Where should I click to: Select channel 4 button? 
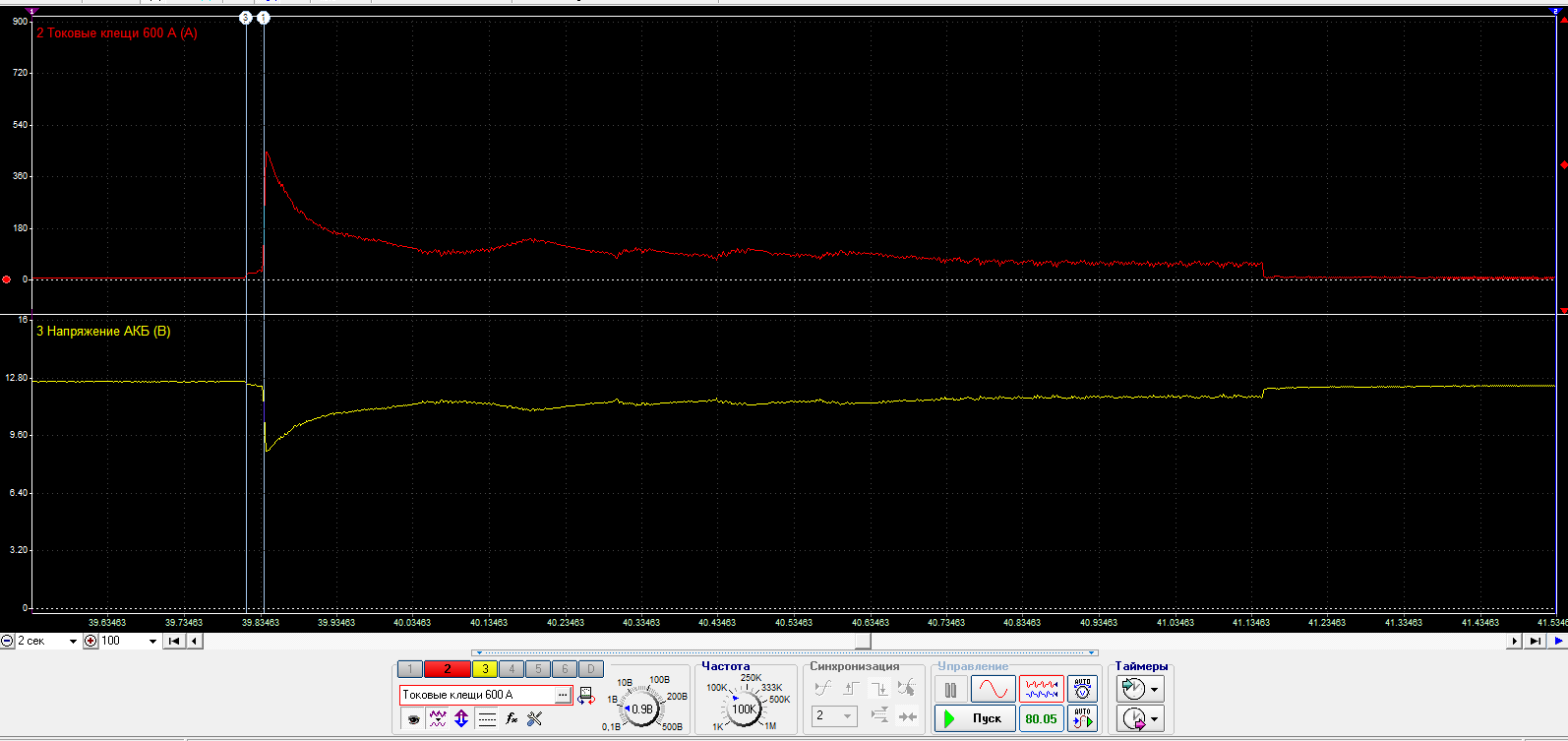512,669
